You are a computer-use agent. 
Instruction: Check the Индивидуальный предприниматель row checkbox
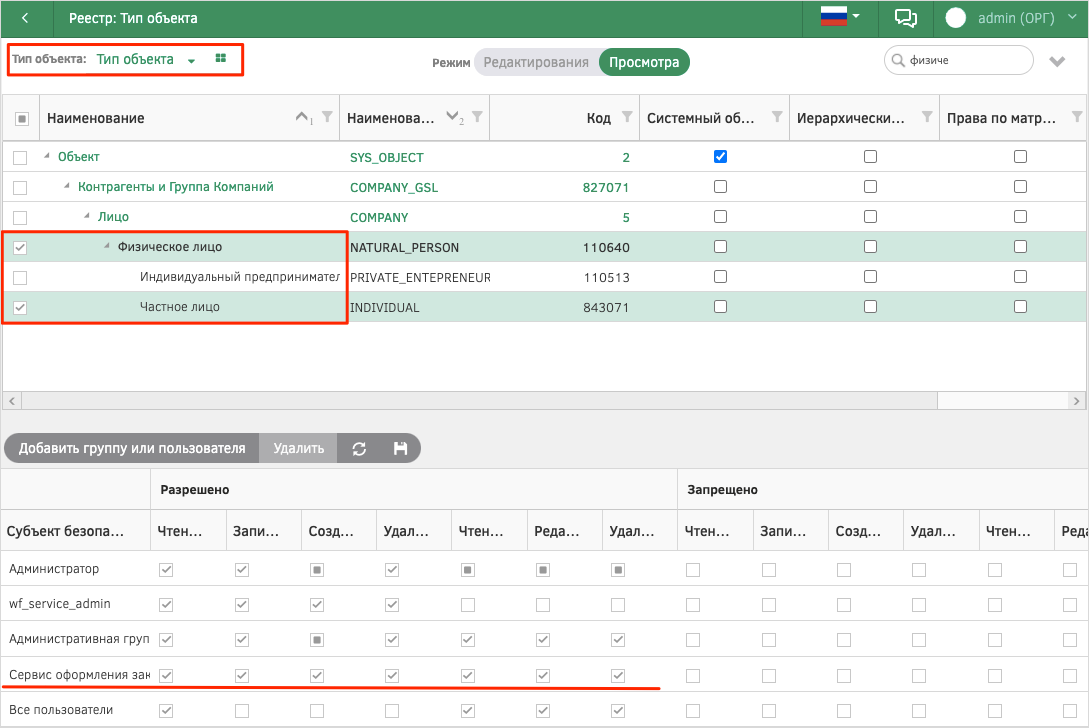(x=20, y=278)
